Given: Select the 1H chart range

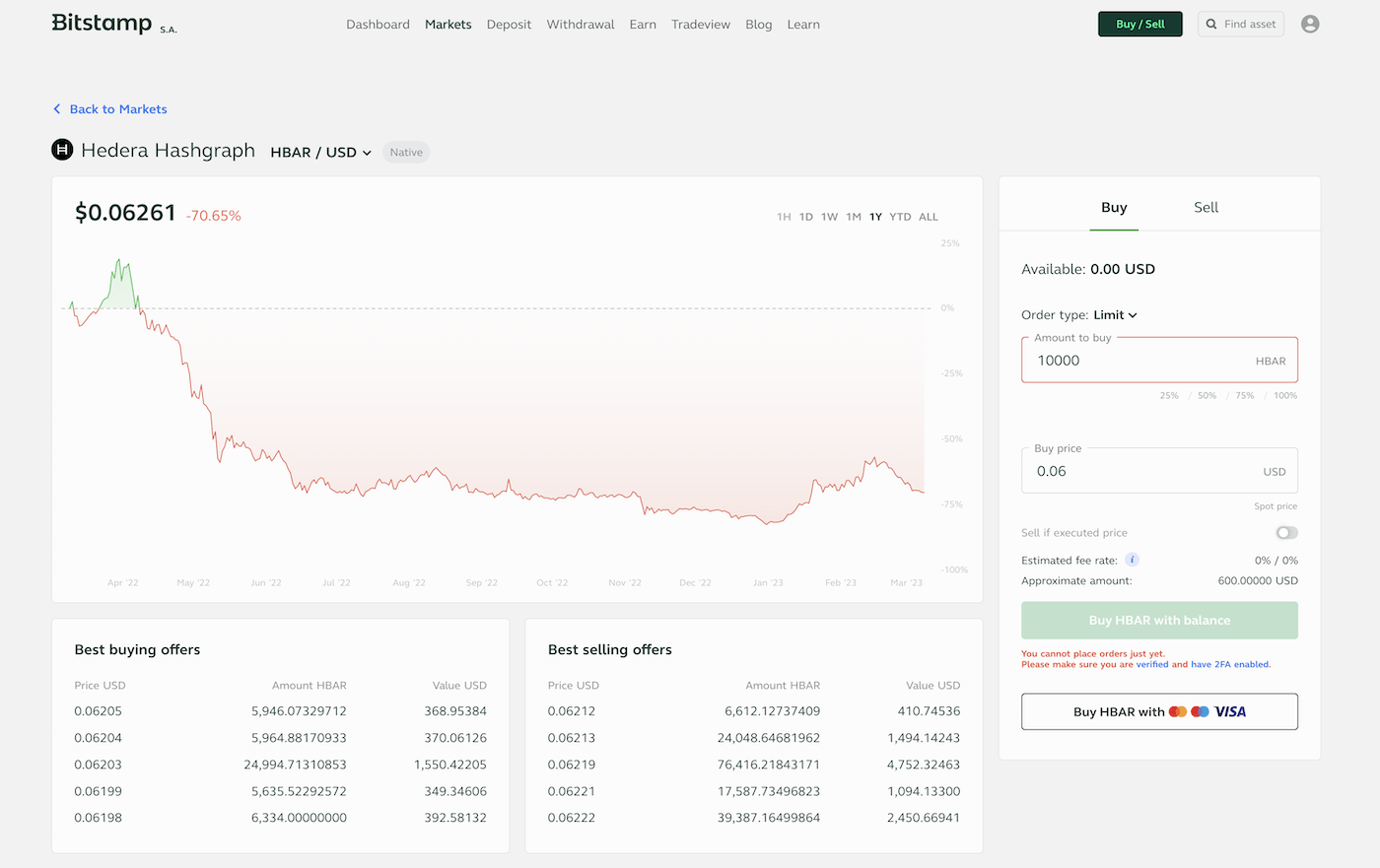Looking at the screenshot, I should pyautogui.click(x=784, y=217).
